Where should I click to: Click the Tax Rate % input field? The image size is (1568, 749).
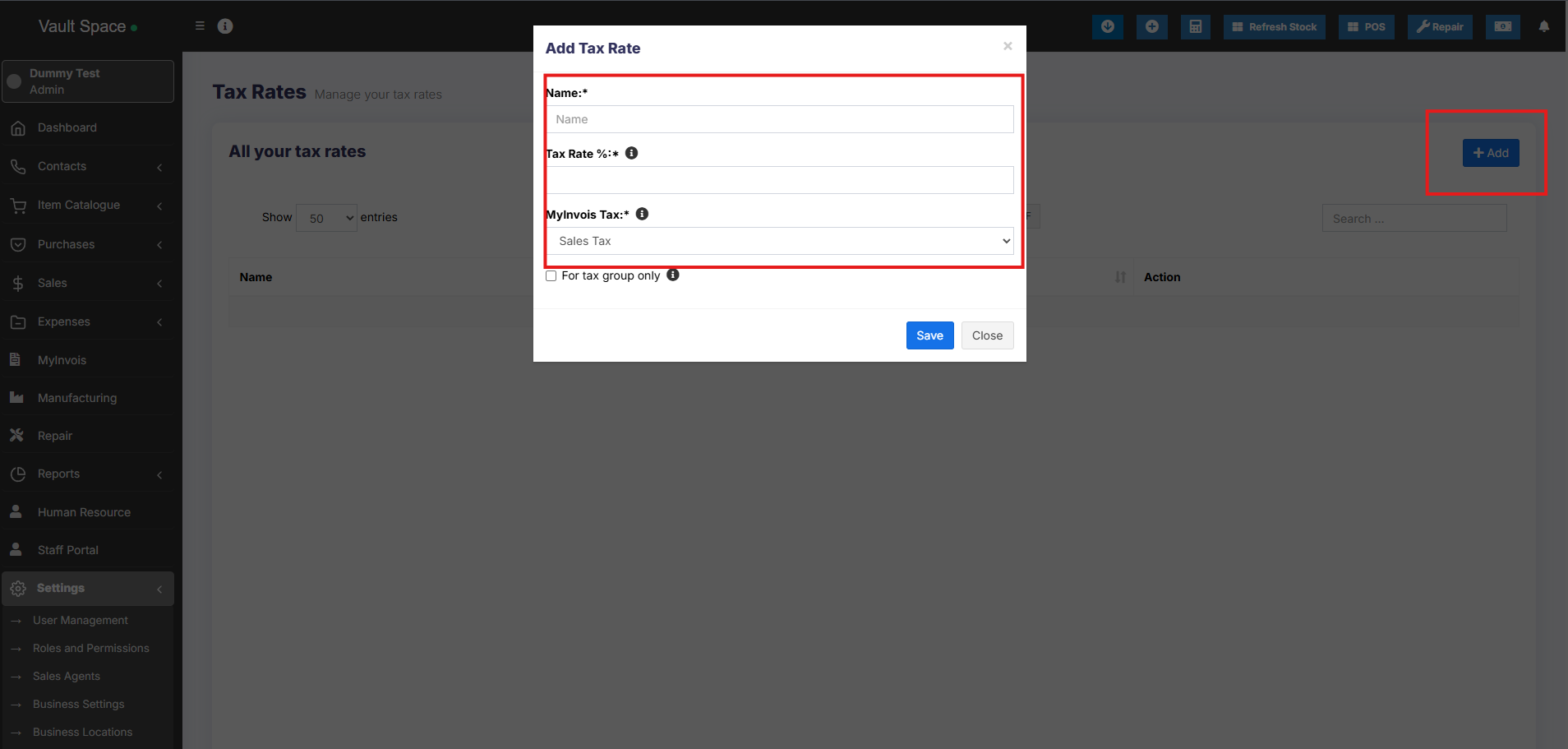click(780, 180)
